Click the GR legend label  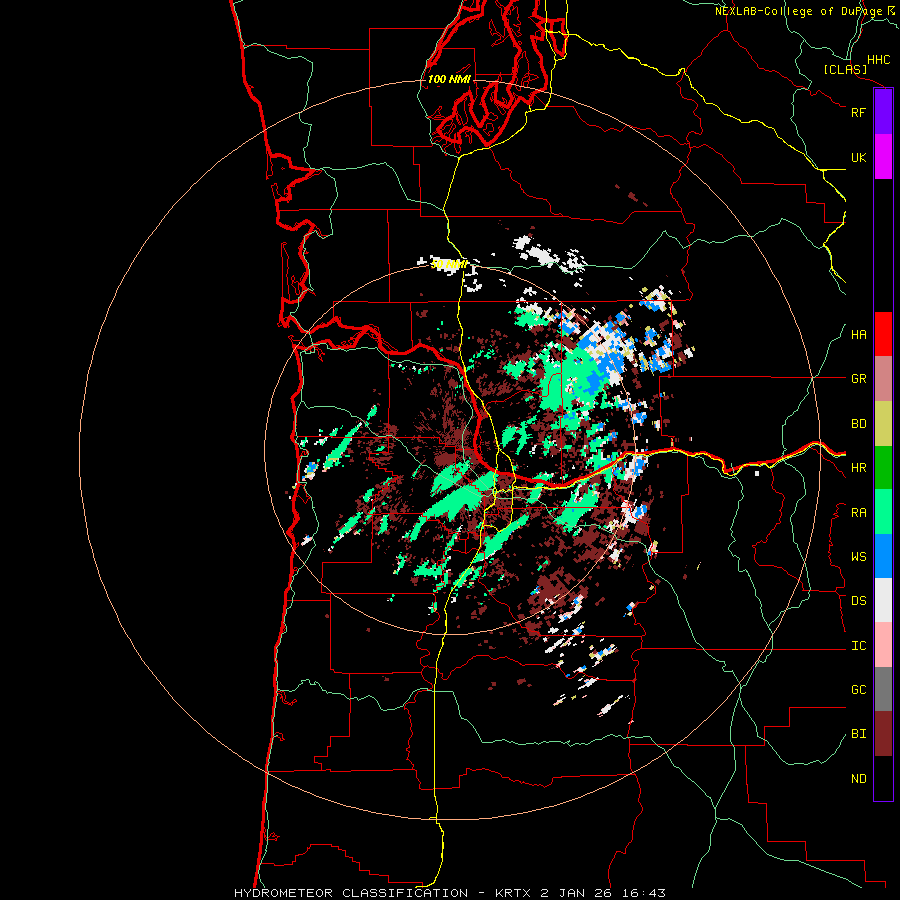tap(858, 379)
